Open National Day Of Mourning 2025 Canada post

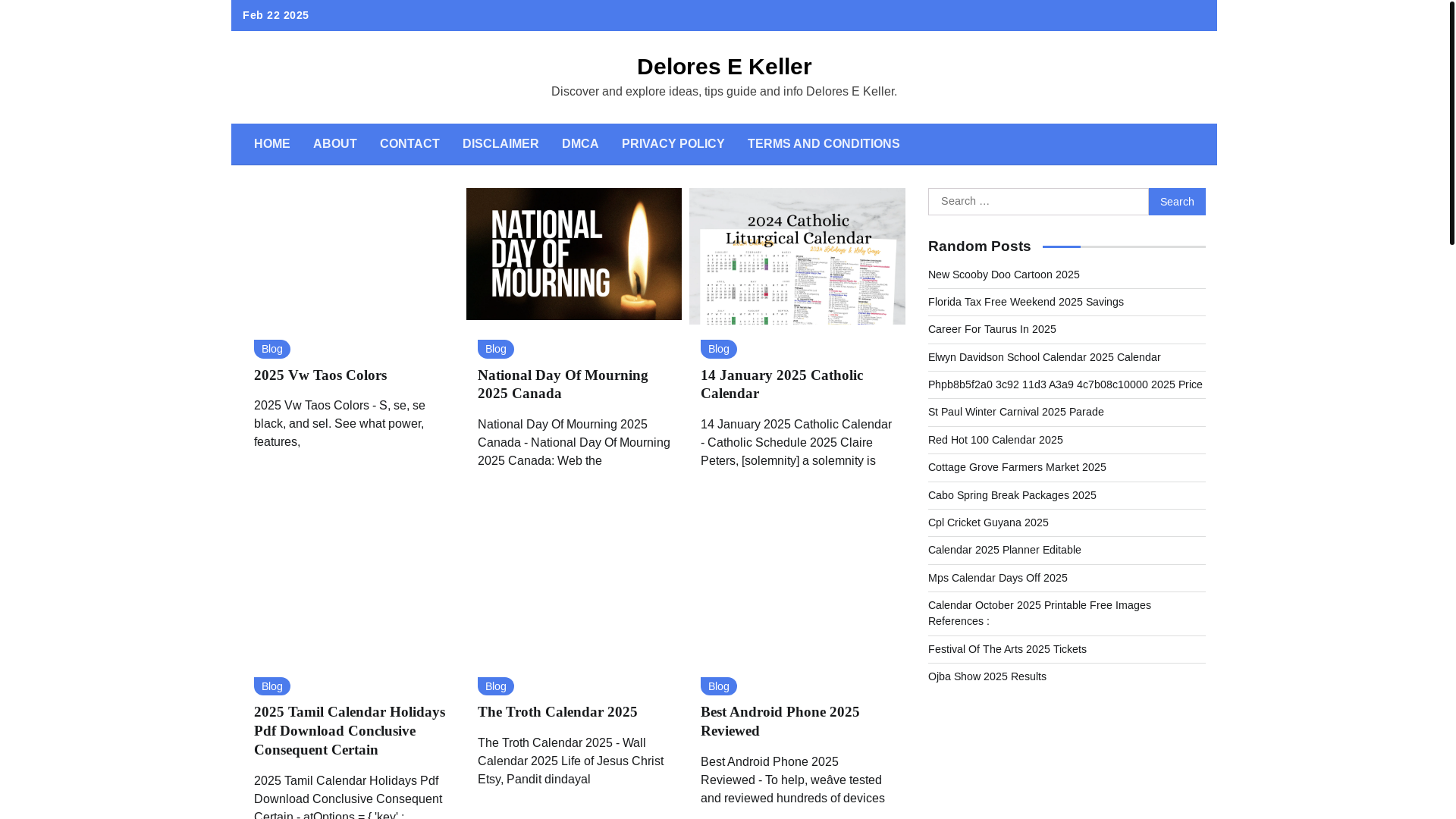point(563,384)
